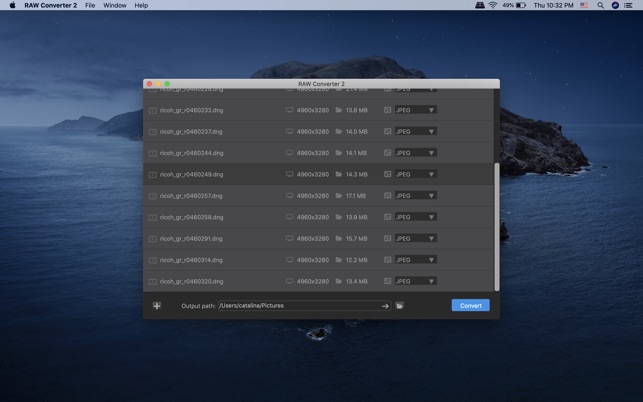Click file icon beside ricoh_gr_r0460232.dng

(153, 110)
